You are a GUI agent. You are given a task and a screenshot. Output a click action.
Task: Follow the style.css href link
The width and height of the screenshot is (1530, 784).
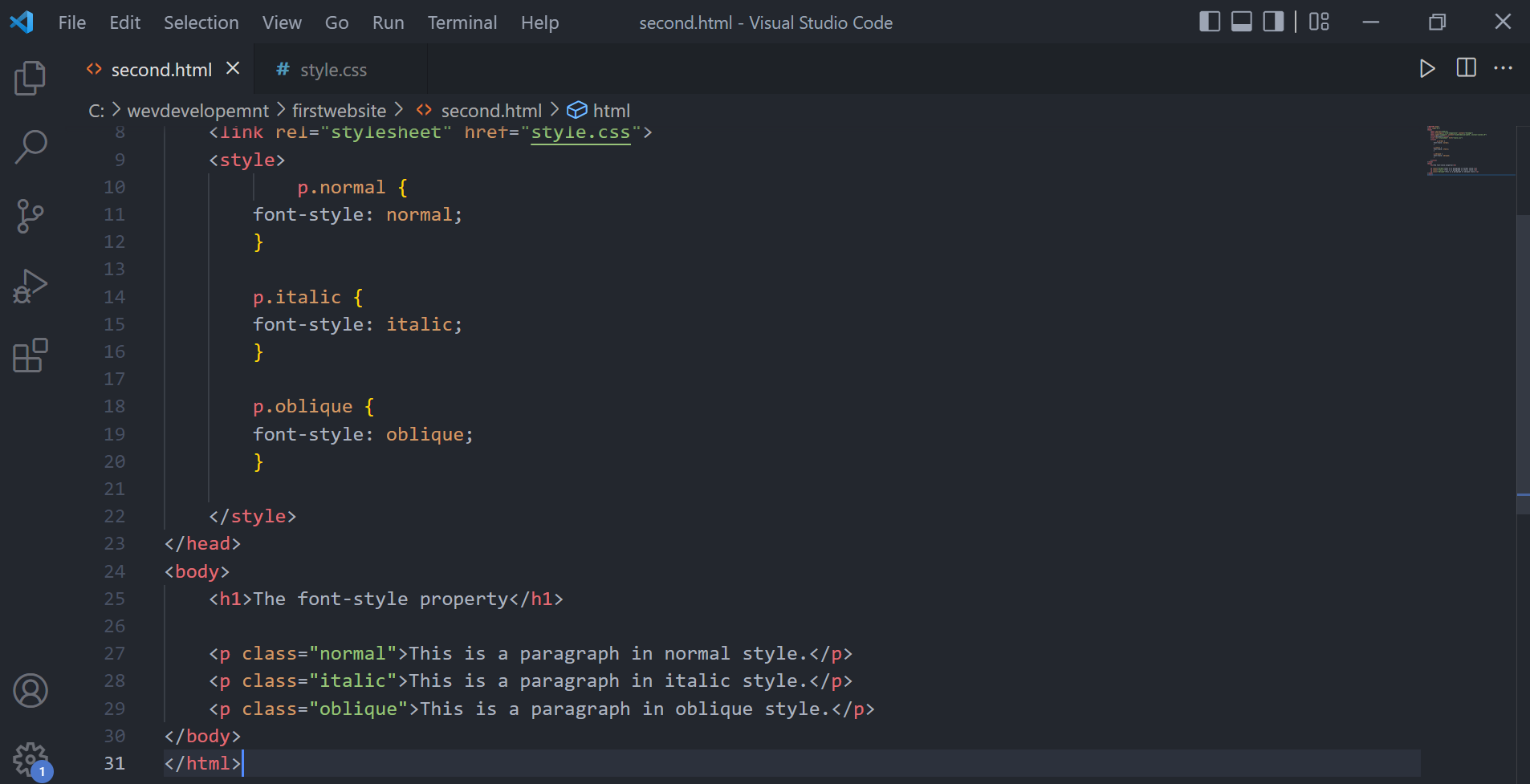pos(580,133)
